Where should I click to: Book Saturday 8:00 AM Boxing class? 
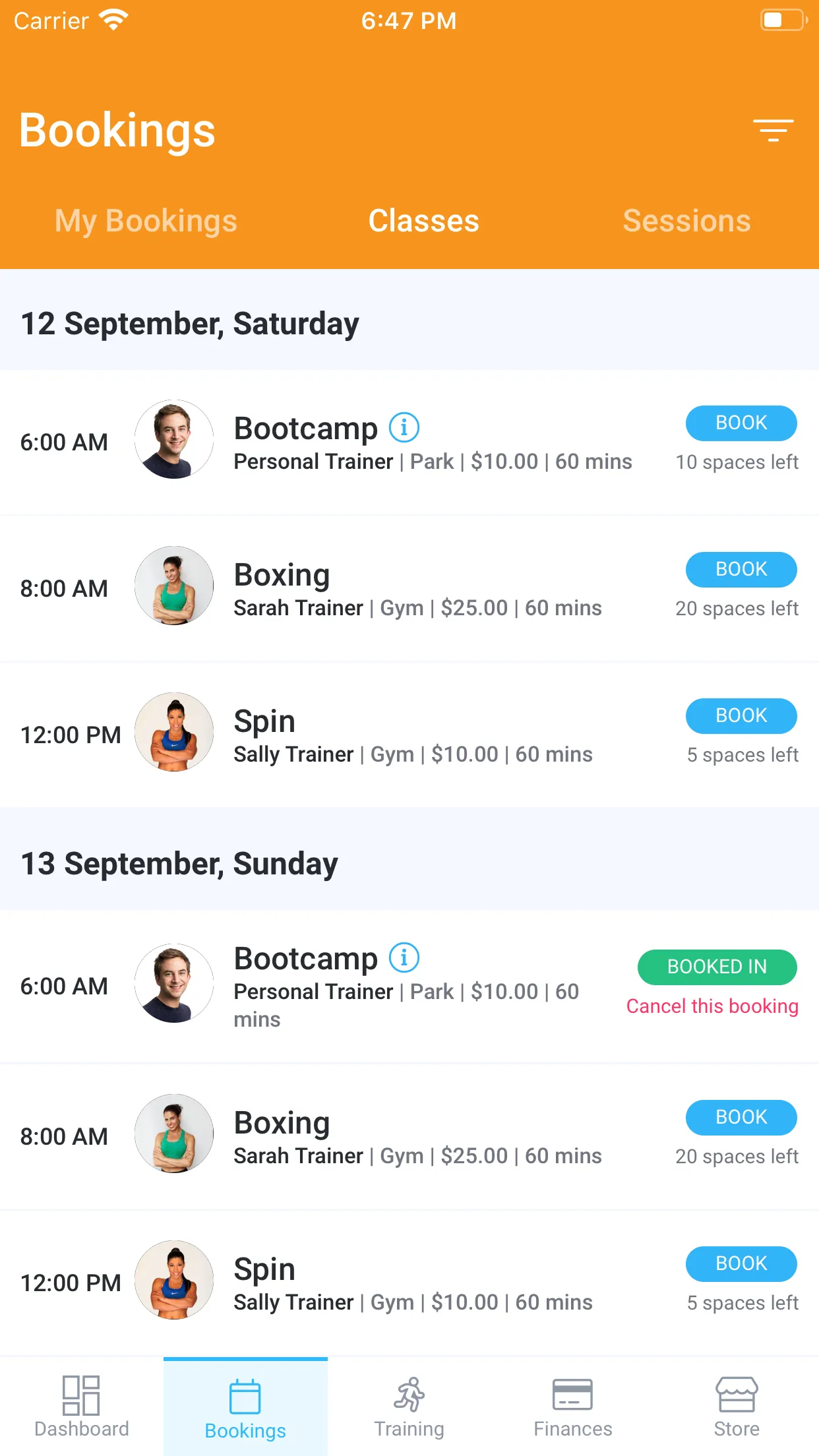click(x=741, y=570)
